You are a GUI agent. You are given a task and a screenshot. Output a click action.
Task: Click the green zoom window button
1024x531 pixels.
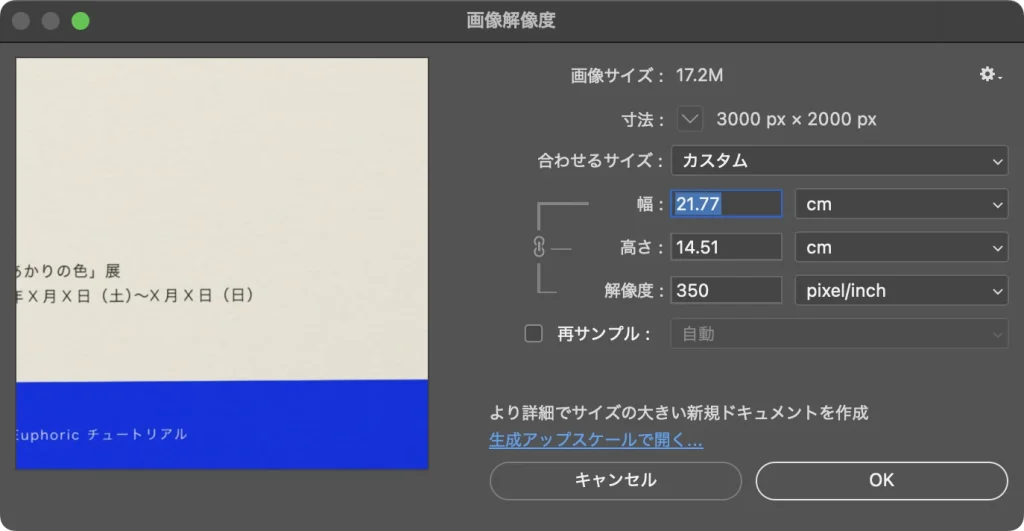80,21
